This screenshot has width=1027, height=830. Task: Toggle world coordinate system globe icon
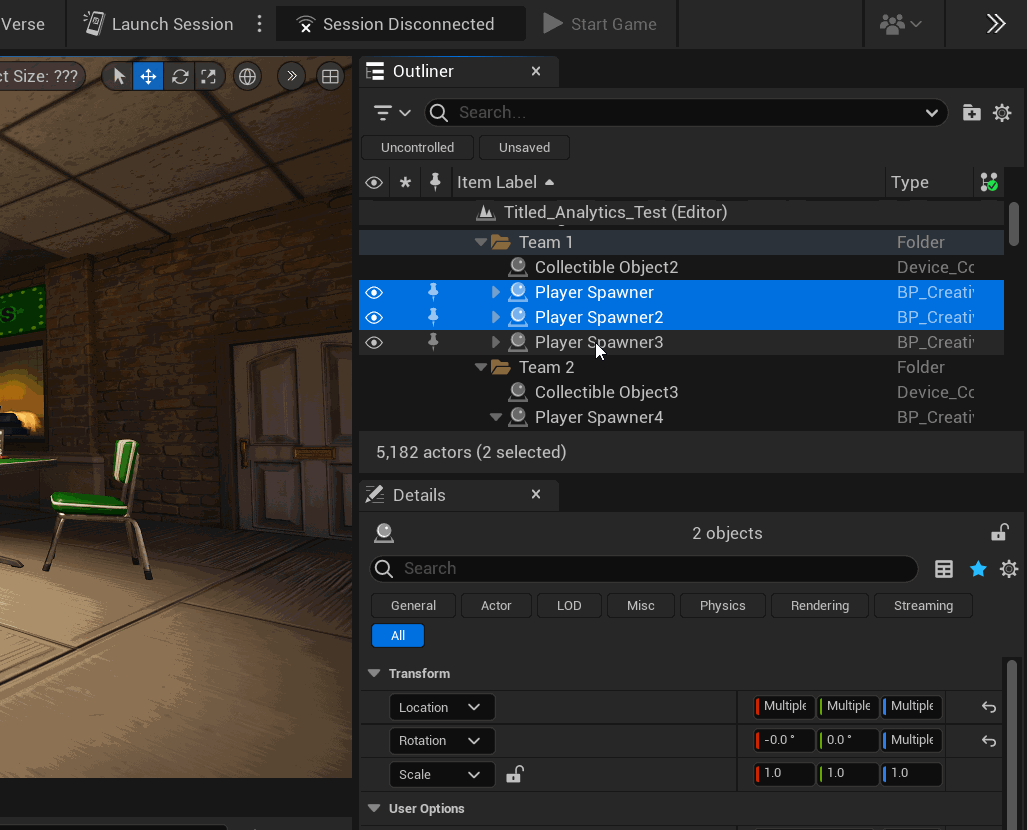point(248,77)
